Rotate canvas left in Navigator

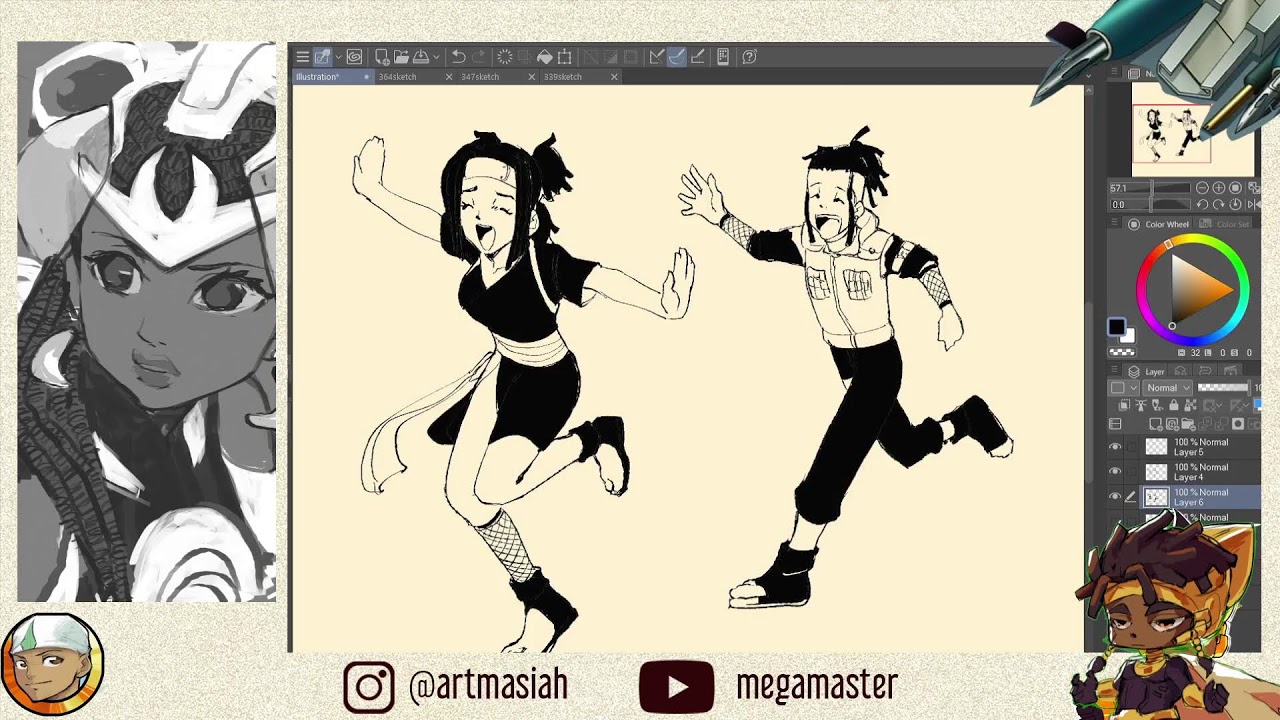(x=1202, y=204)
